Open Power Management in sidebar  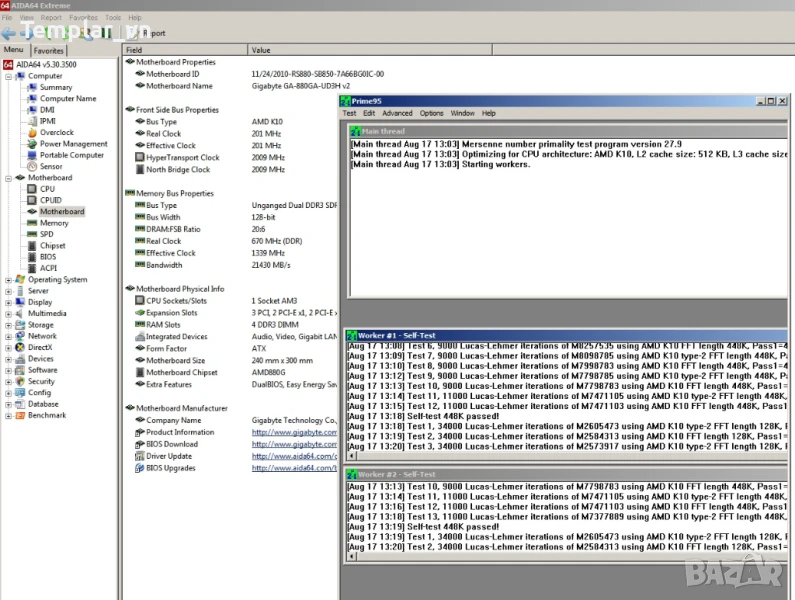[73, 144]
